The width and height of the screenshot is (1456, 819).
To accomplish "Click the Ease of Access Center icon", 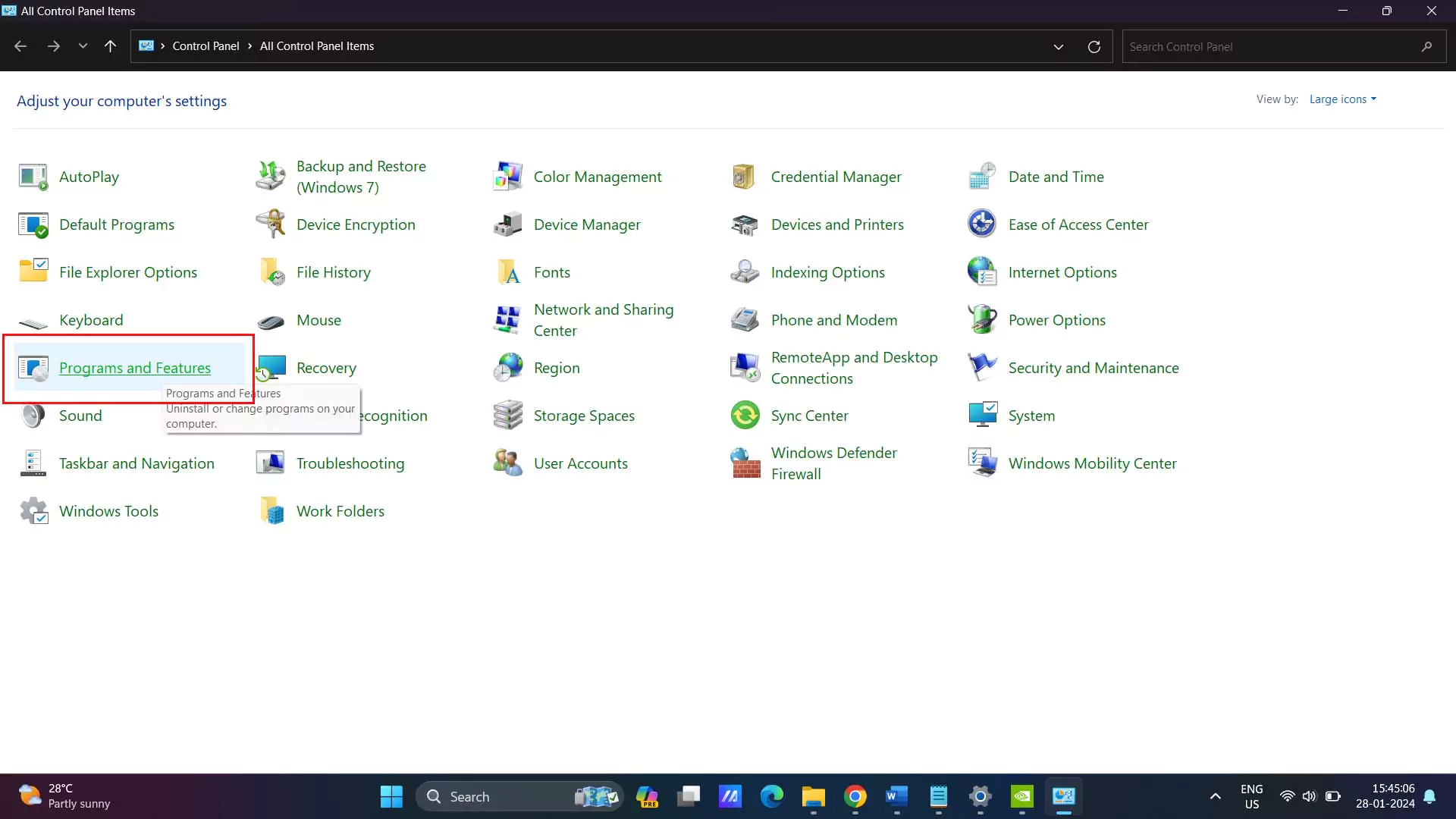I will click(x=982, y=224).
